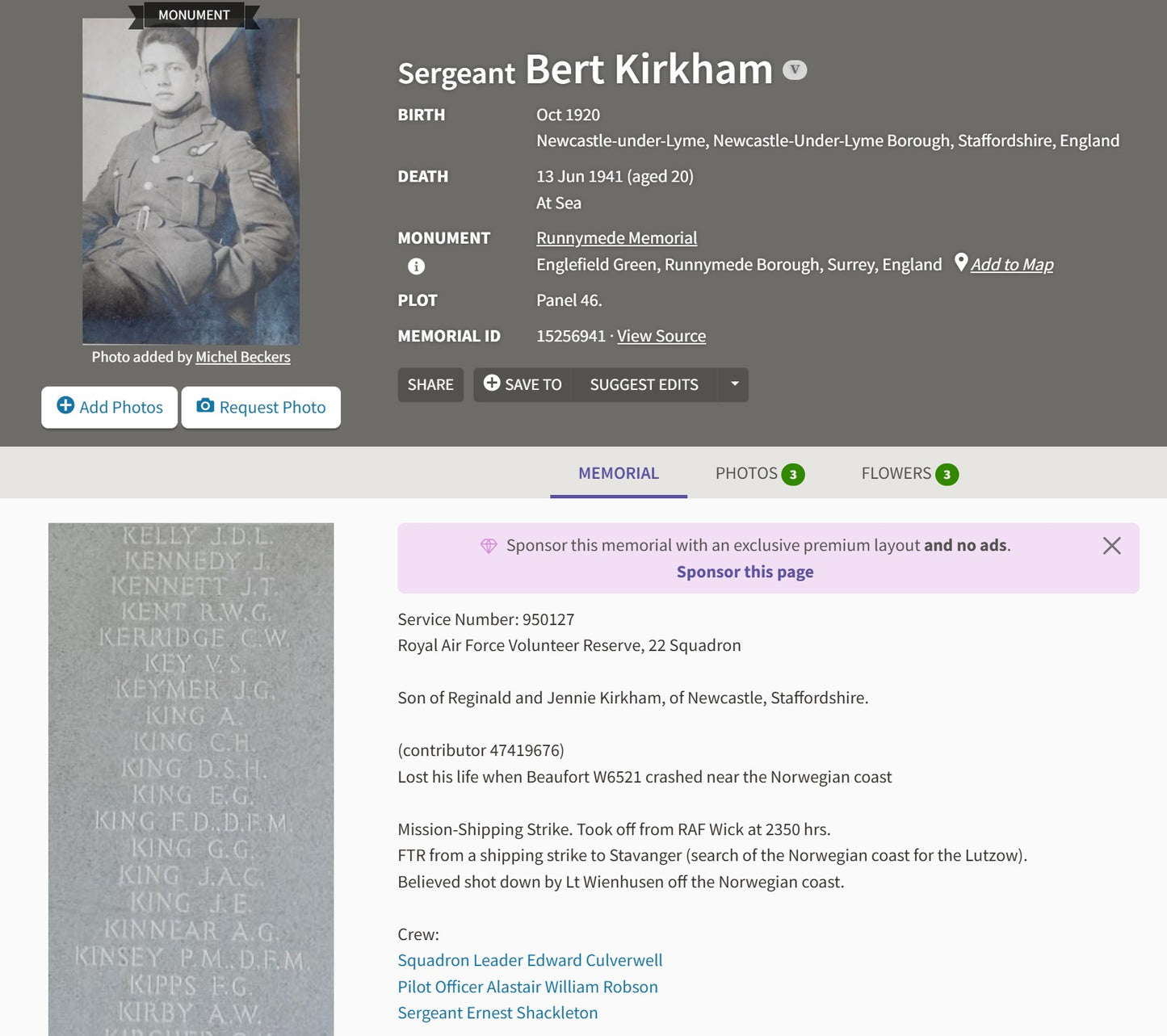
Task: Click the sponsor diamond icon
Action: click(x=489, y=546)
